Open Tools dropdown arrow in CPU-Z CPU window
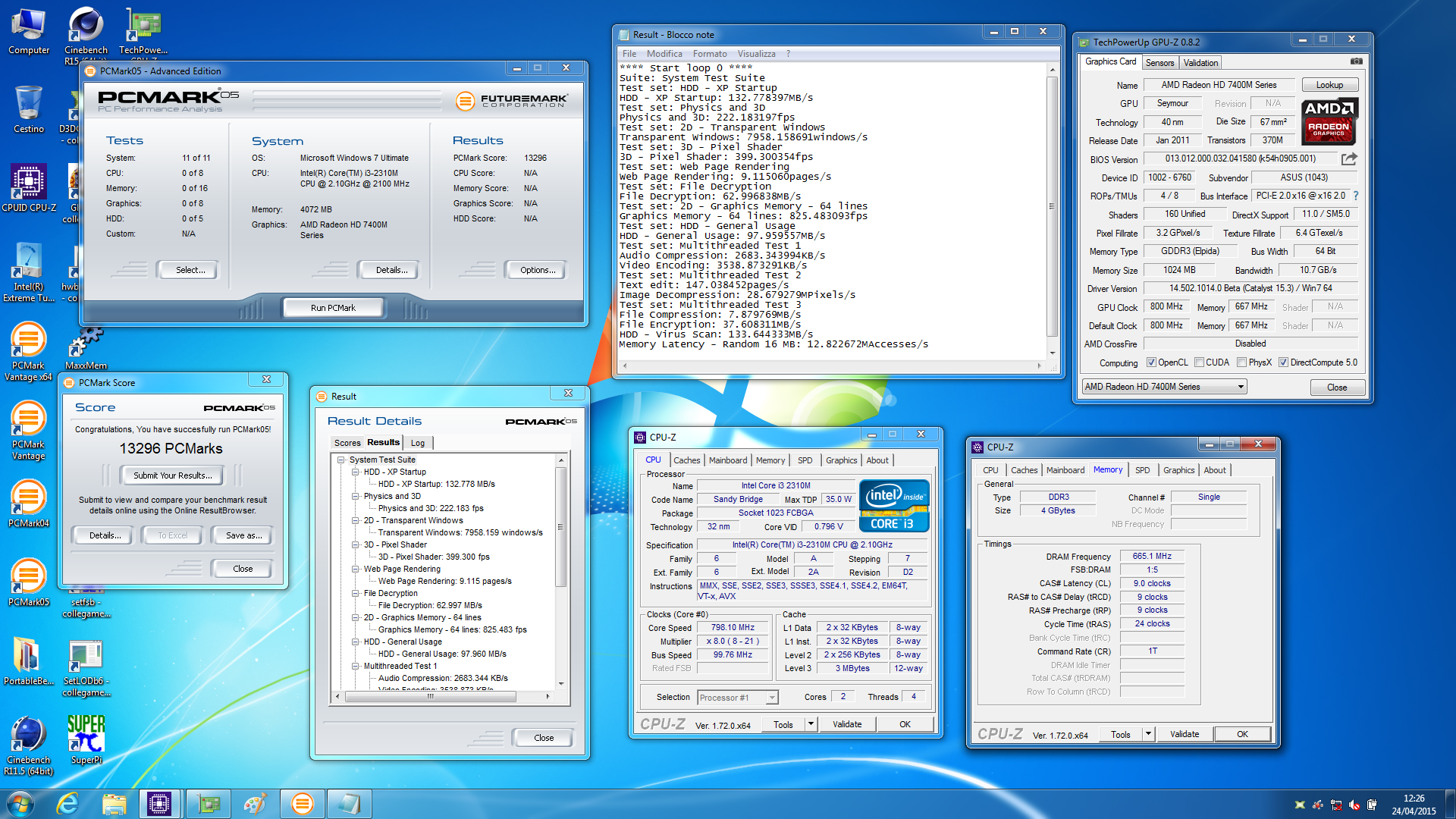Viewport: 1456px width, 819px height. pos(811,724)
